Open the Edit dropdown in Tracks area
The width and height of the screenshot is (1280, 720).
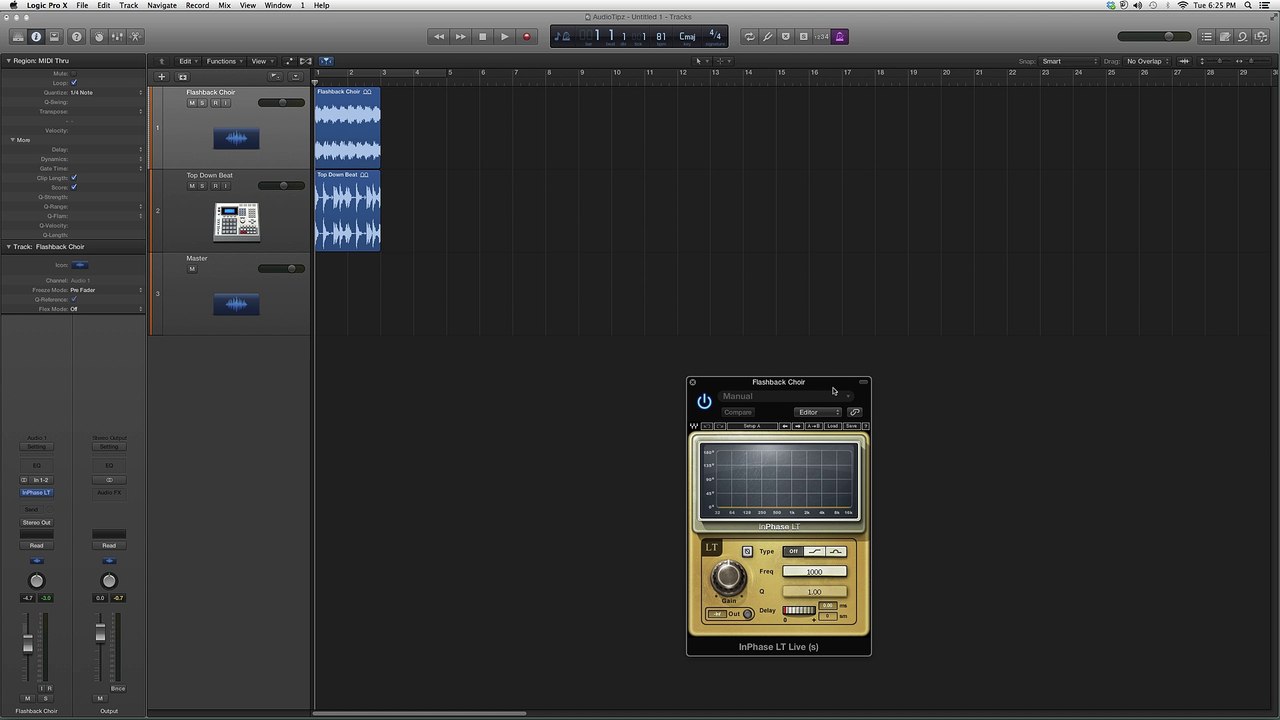(x=187, y=61)
